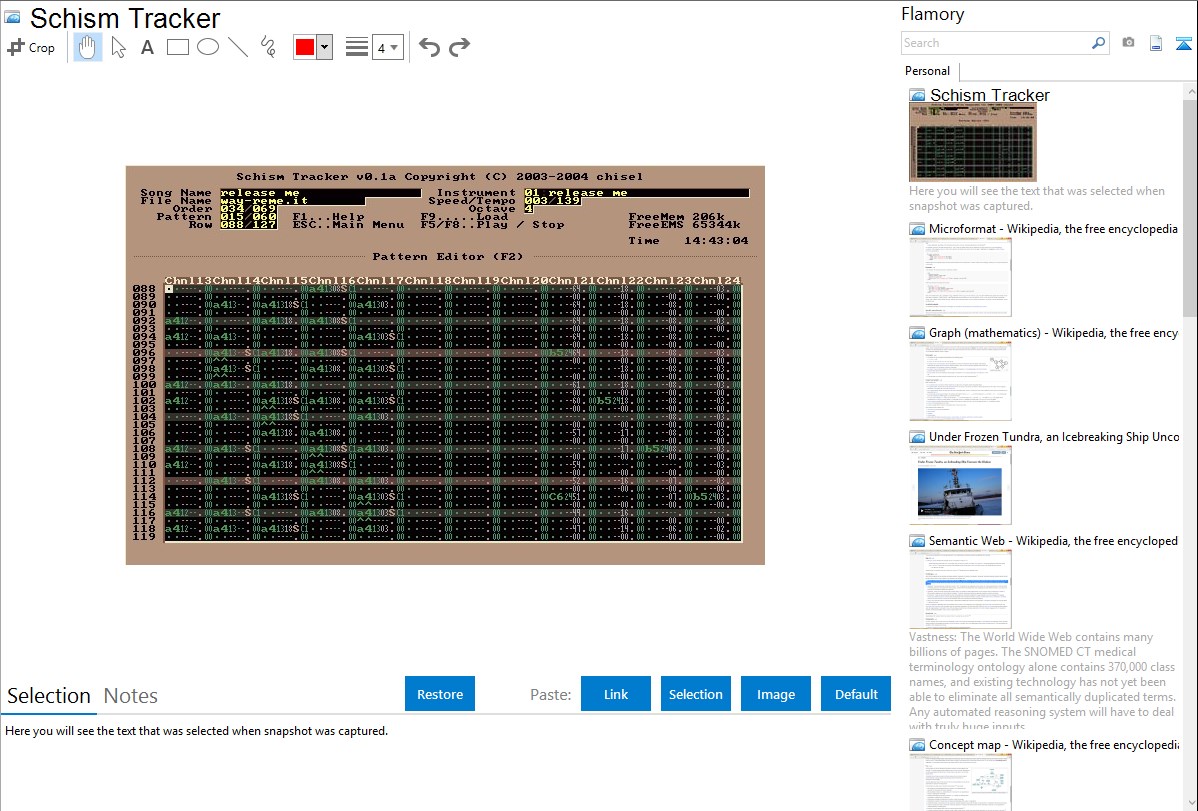Click the Flamory app icon beside main title
The width and height of the screenshot is (1198, 811).
(12, 18)
